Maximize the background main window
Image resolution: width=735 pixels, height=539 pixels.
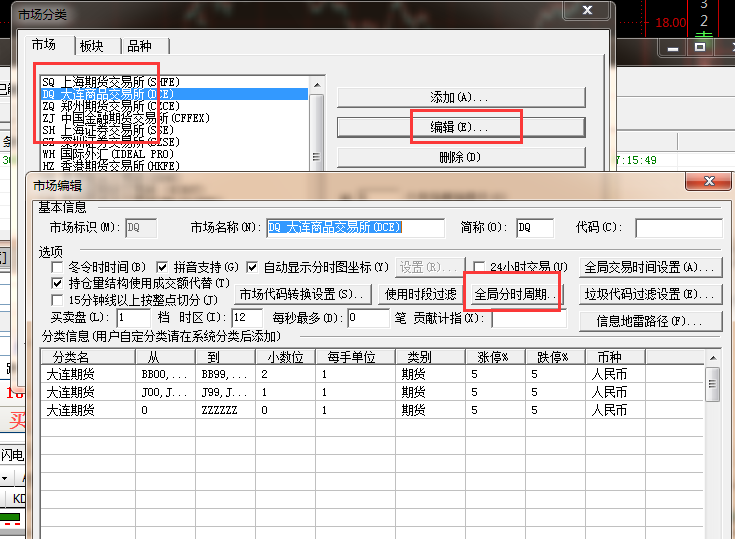[x=700, y=47]
